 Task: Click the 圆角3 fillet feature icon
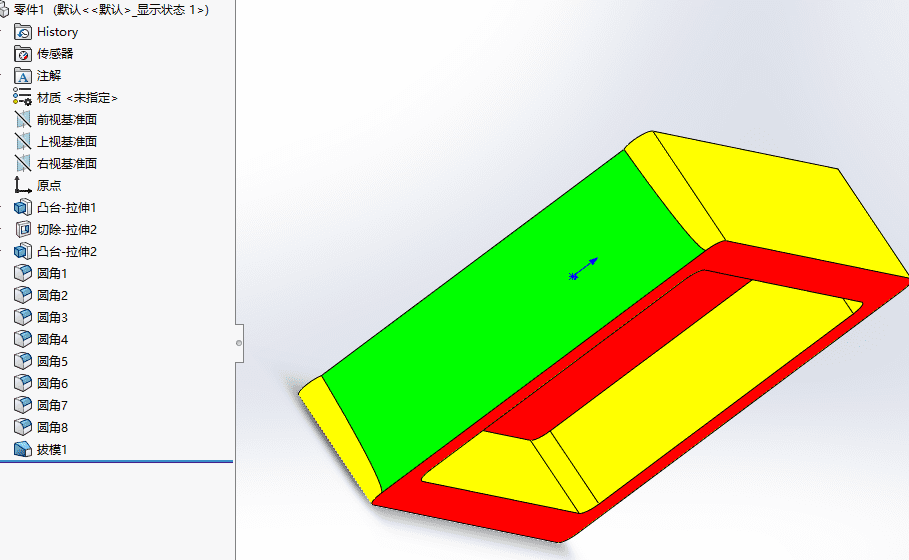(x=23, y=317)
